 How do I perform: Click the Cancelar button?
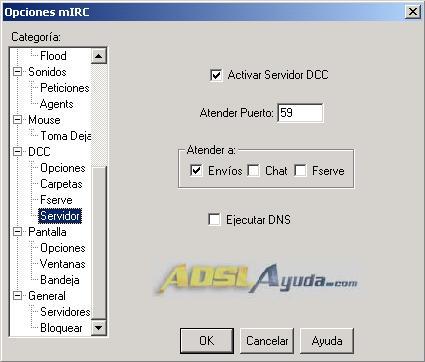click(267, 341)
